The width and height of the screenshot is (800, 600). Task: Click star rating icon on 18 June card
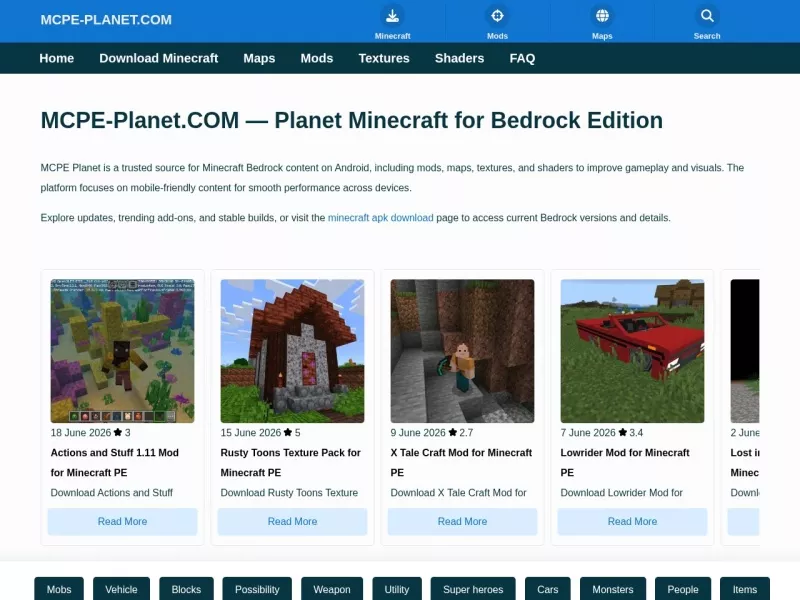click(x=118, y=432)
